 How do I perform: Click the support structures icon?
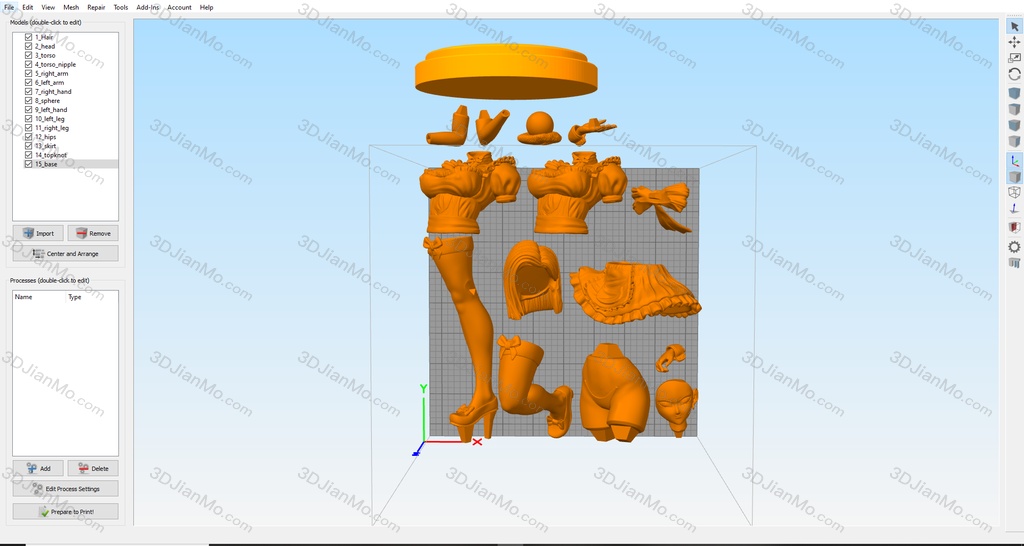click(x=1014, y=263)
